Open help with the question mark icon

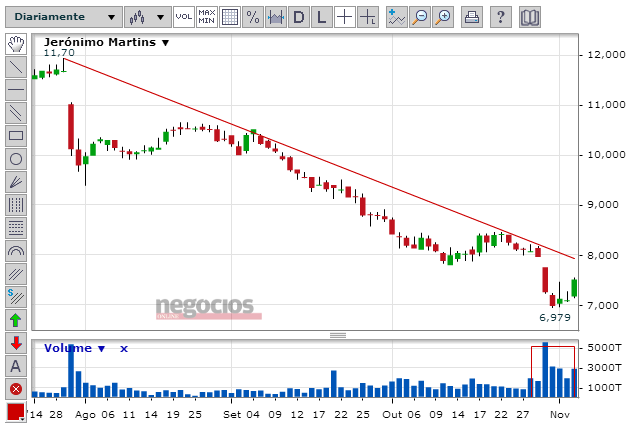tap(501, 17)
